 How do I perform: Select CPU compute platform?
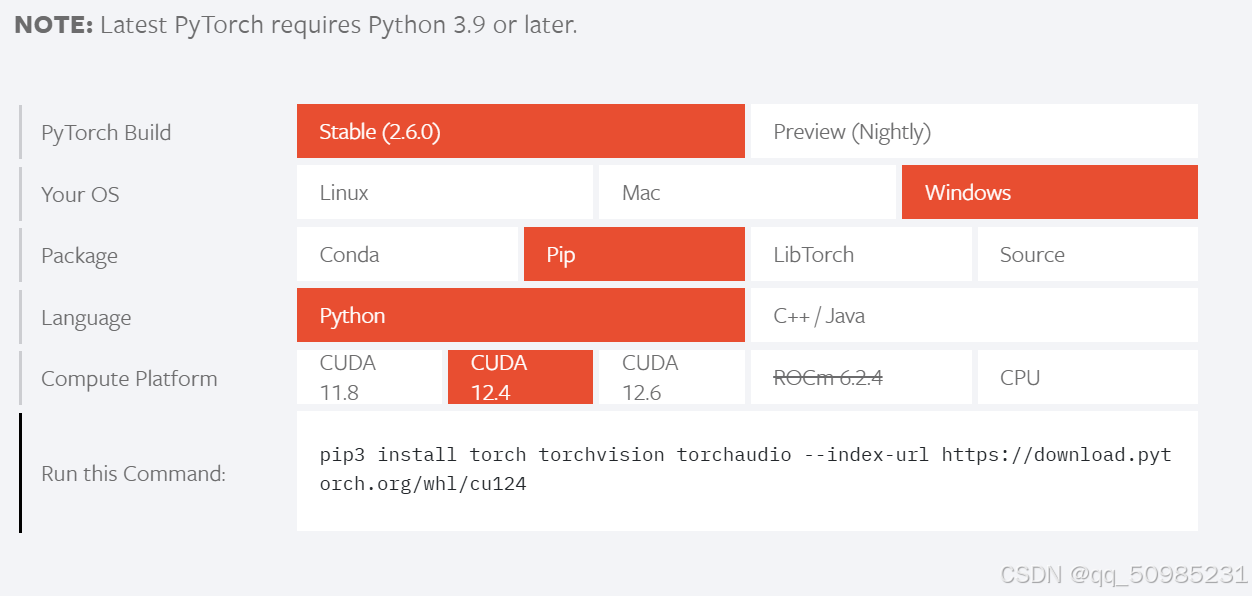click(x=1088, y=377)
